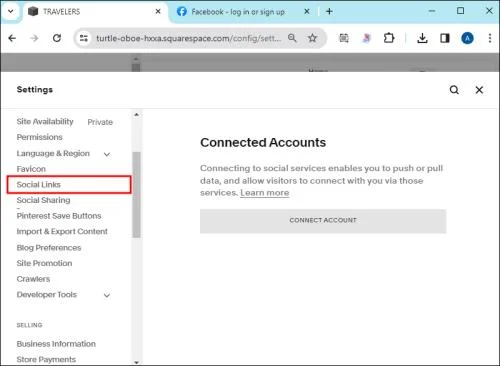Click the settings list scroll-up arrow
This screenshot has height=366, width=500.
point(136,115)
